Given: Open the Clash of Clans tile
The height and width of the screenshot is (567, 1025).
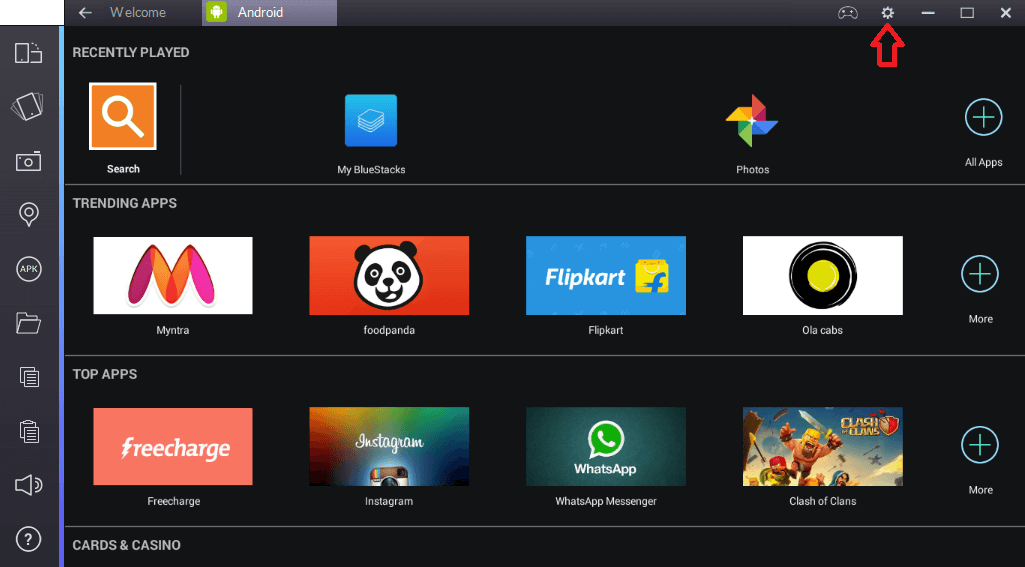Looking at the screenshot, I should tap(822, 447).
